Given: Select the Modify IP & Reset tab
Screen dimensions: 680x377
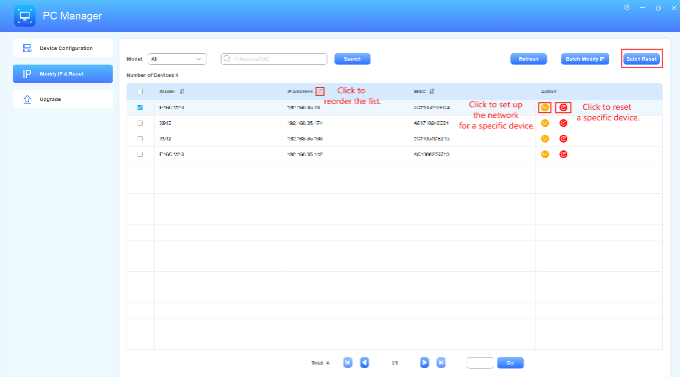Looking at the screenshot, I should click(63, 74).
